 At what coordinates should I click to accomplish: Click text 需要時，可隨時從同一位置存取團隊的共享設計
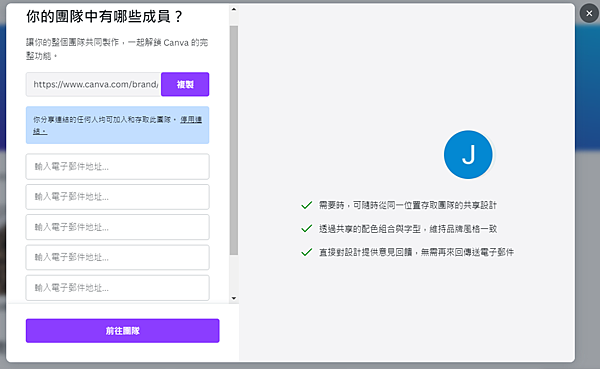[408, 205]
